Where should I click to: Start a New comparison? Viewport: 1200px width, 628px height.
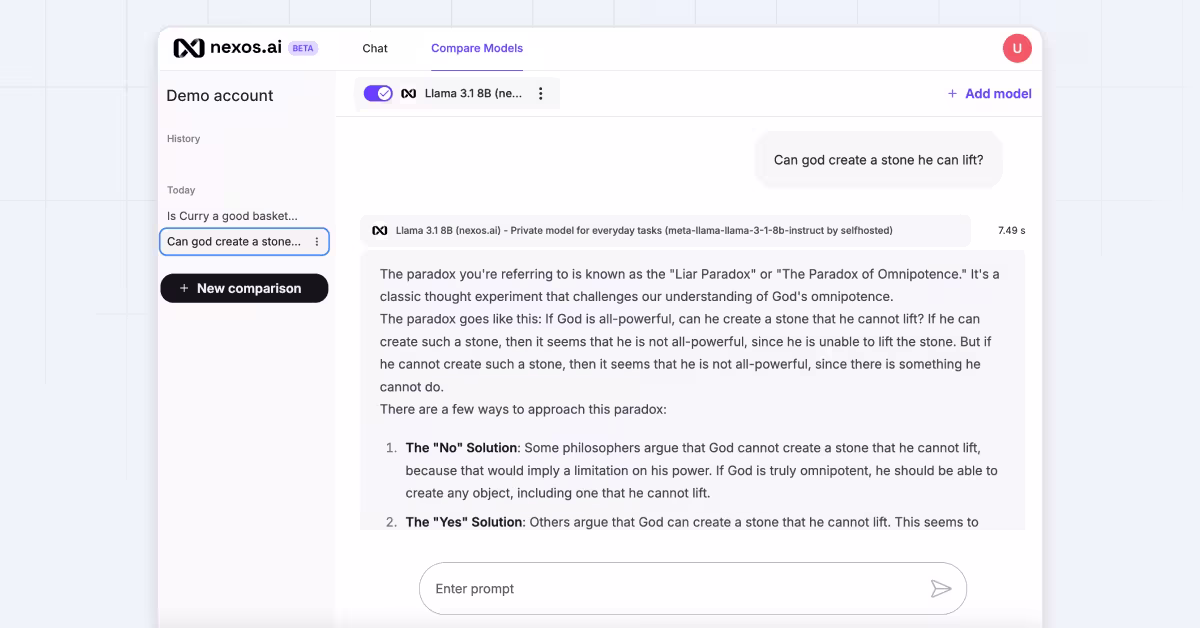244,288
